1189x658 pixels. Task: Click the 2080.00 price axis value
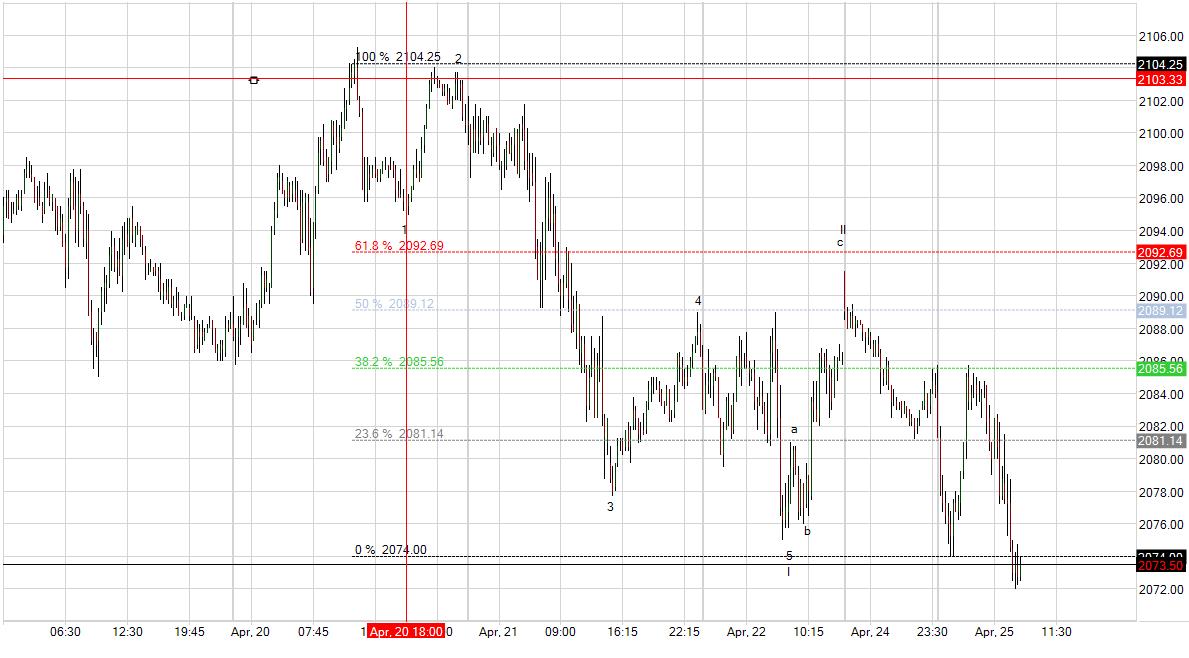pyautogui.click(x=1161, y=460)
